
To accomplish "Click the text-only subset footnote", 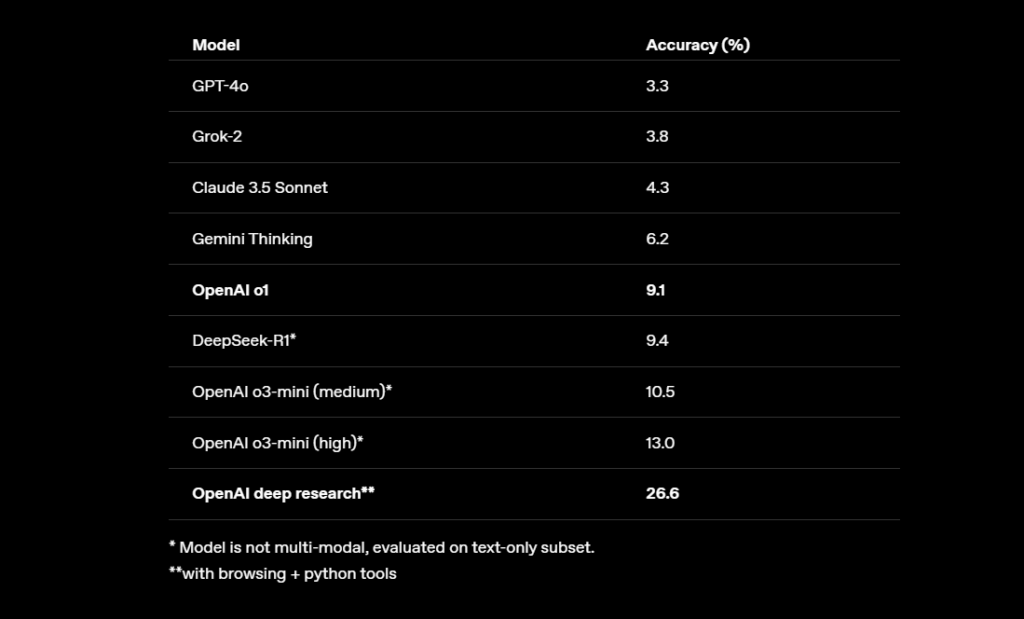I will point(381,548).
